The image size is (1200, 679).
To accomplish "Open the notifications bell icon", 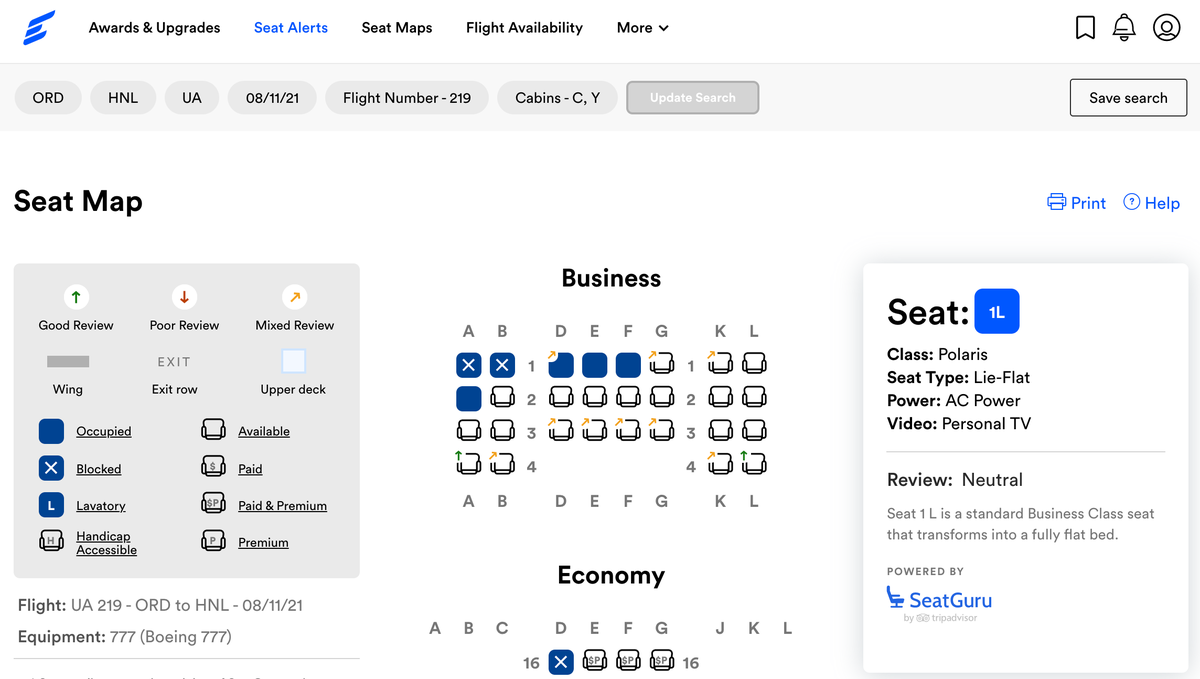I will 1124,27.
